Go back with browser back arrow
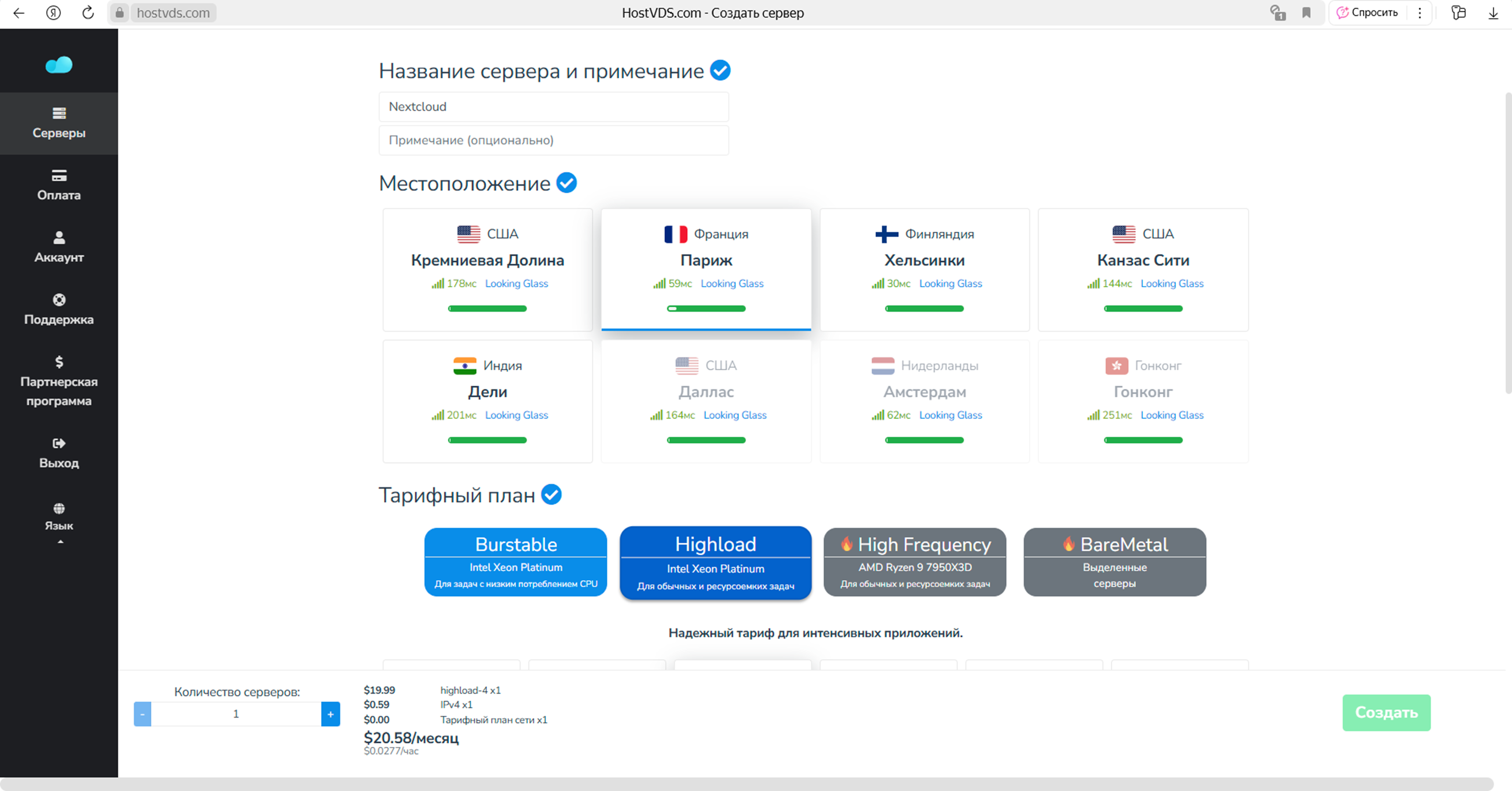Image resolution: width=1512 pixels, height=791 pixels. pyautogui.click(x=19, y=13)
